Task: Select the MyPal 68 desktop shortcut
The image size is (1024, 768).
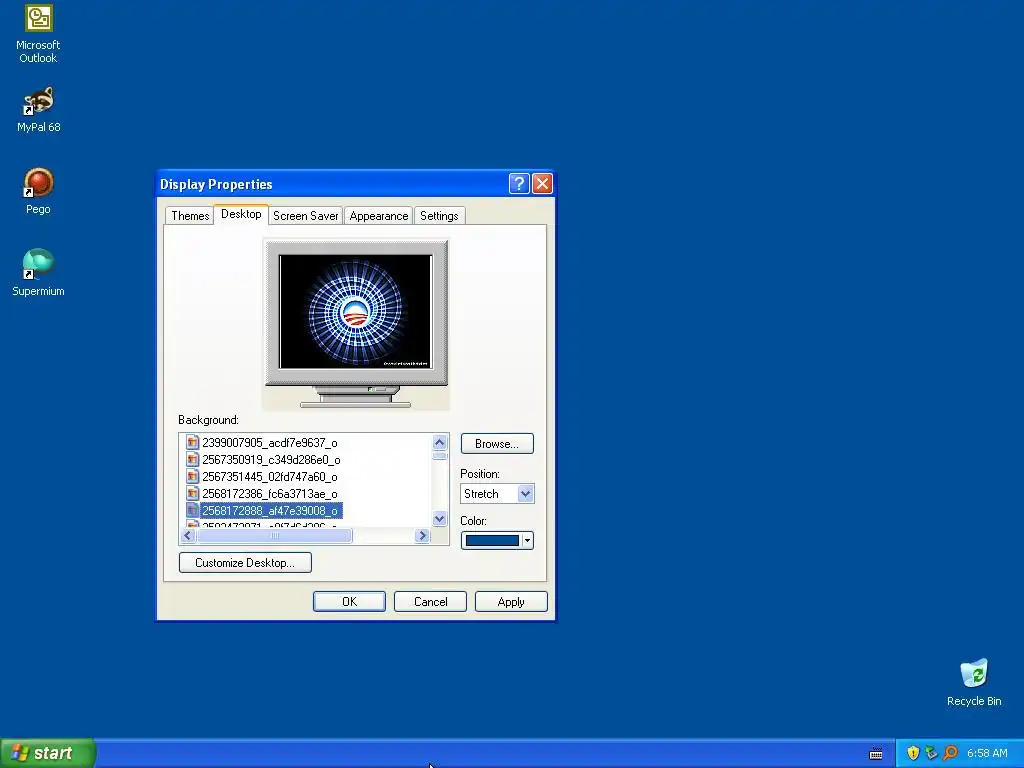Action: 39,110
